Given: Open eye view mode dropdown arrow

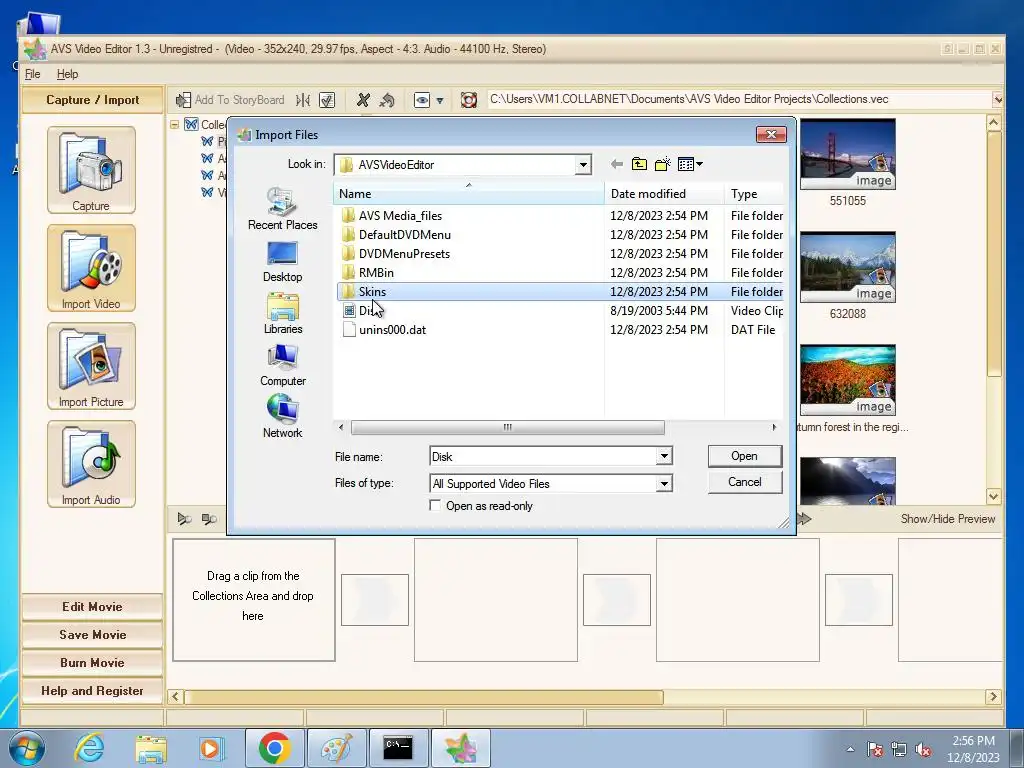Looking at the screenshot, I should point(440,101).
